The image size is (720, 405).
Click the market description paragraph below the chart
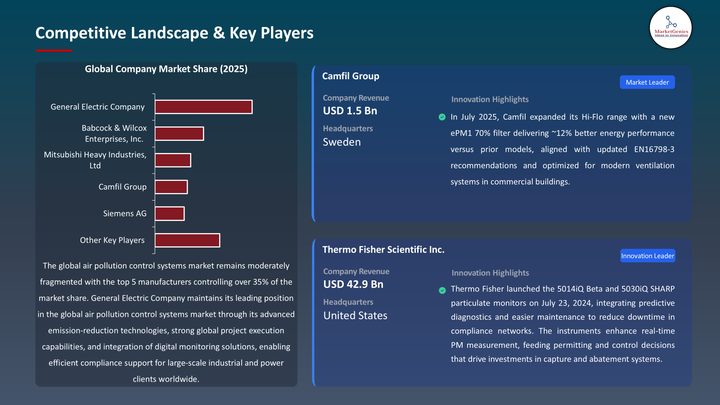tap(167, 322)
